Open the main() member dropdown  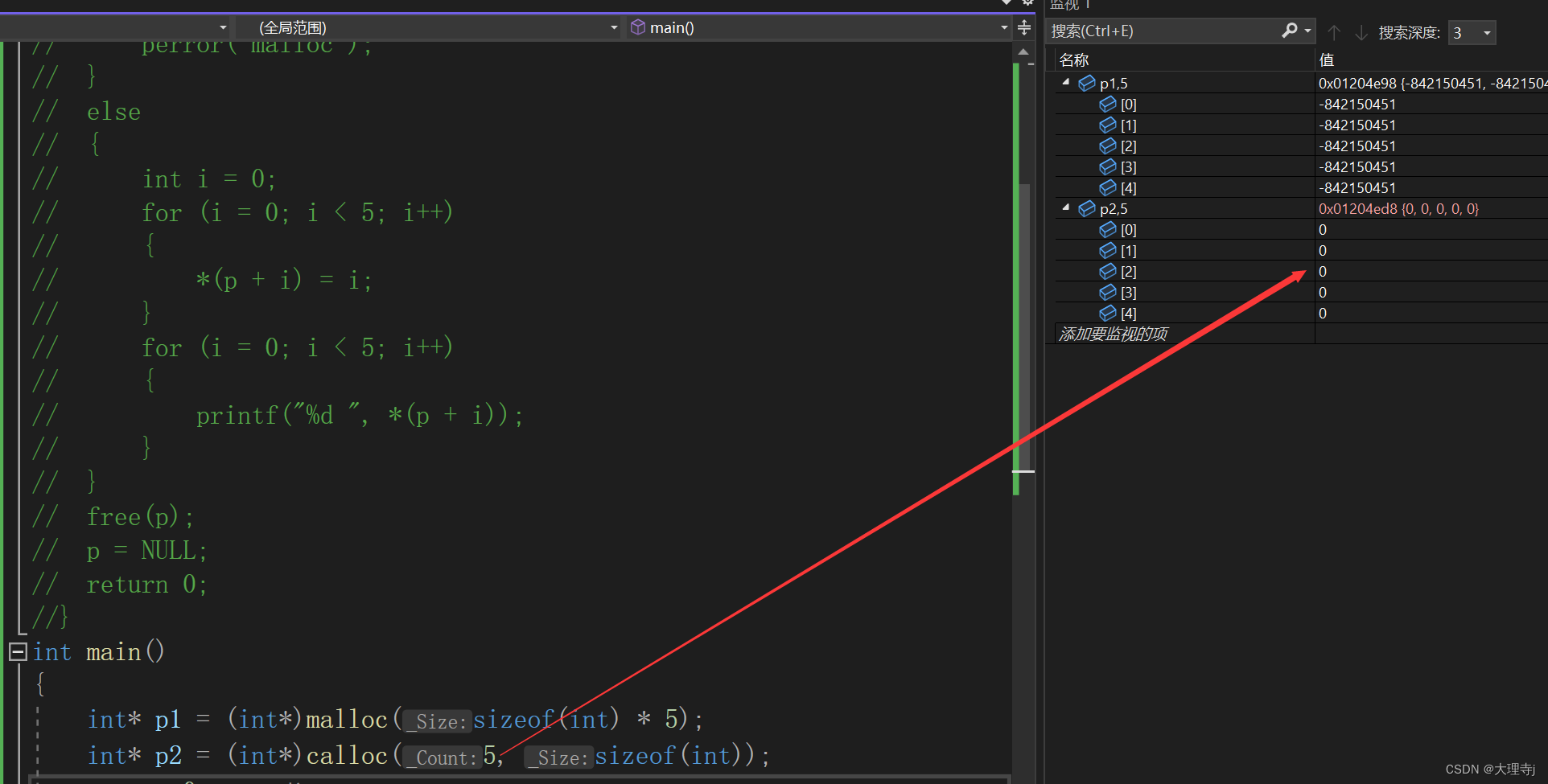(1003, 27)
